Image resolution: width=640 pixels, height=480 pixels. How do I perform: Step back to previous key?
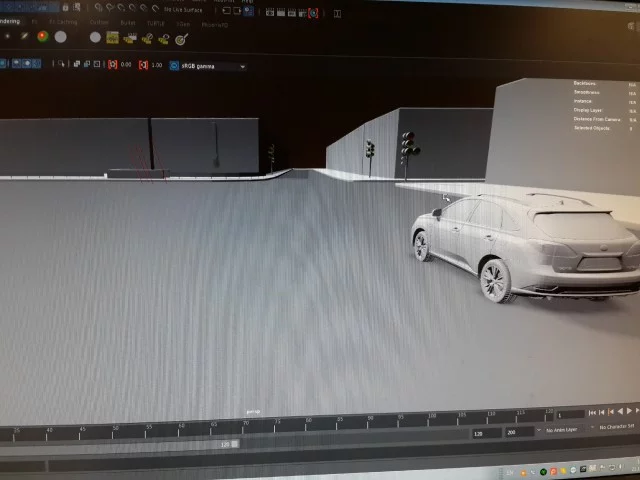pyautogui.click(x=611, y=412)
